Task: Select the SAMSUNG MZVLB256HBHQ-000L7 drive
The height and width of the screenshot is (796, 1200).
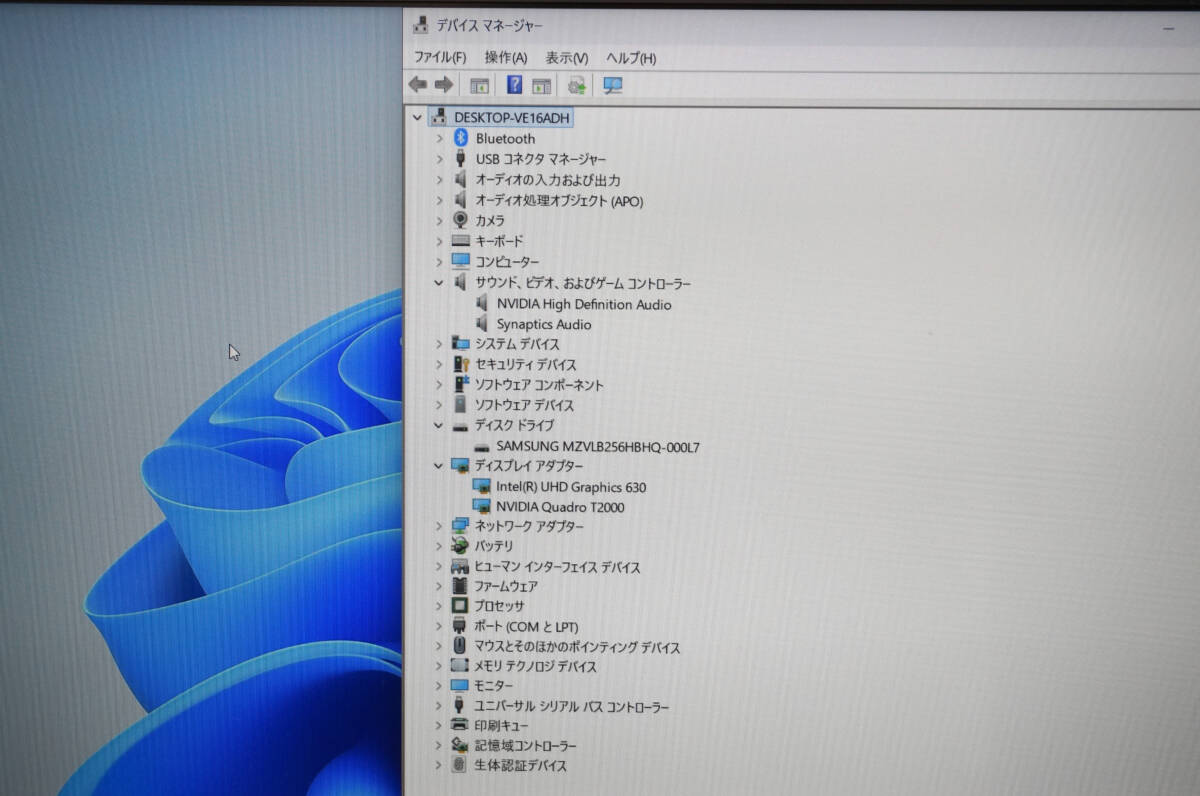Action: [598, 447]
